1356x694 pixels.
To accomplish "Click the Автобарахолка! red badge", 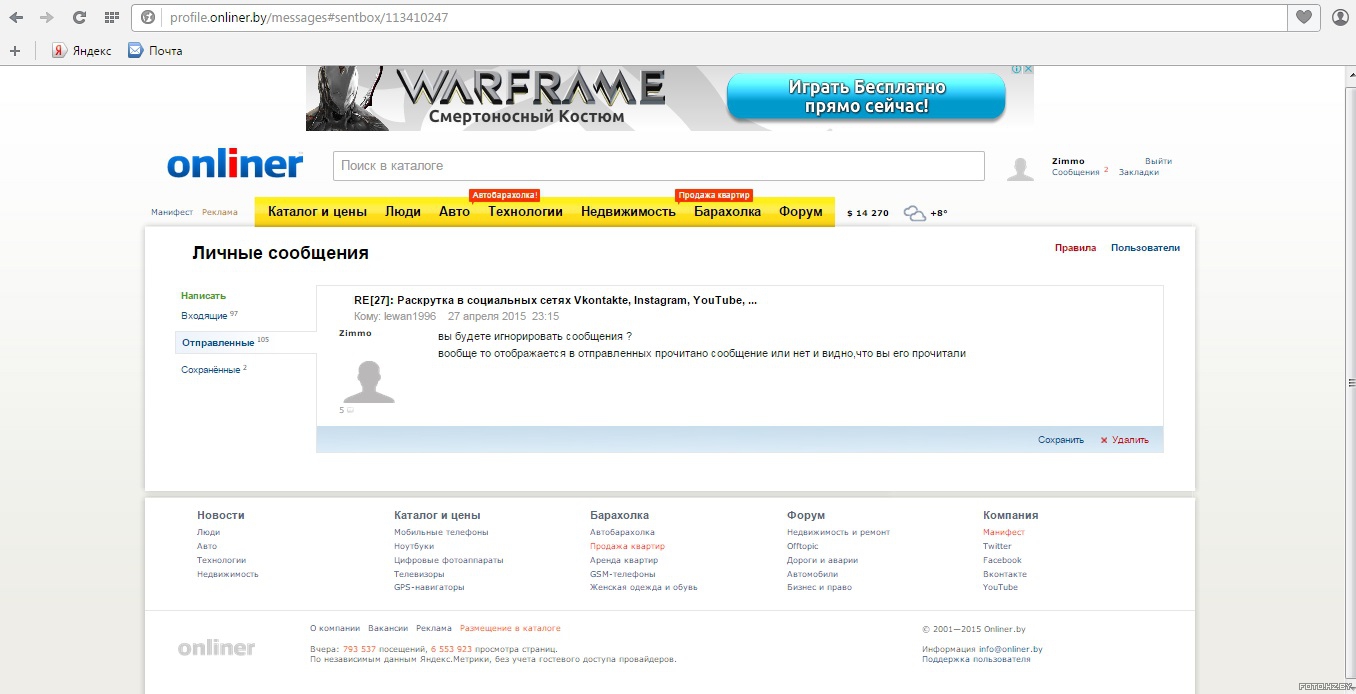I will click(504, 195).
